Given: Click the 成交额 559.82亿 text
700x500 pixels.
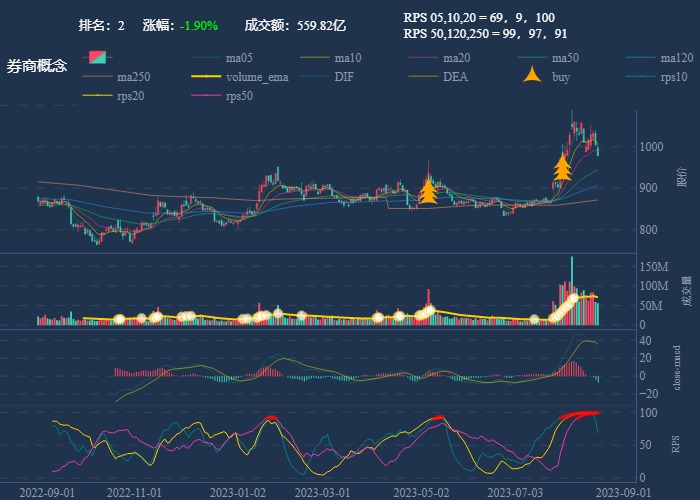Looking at the screenshot, I should pos(295,25).
